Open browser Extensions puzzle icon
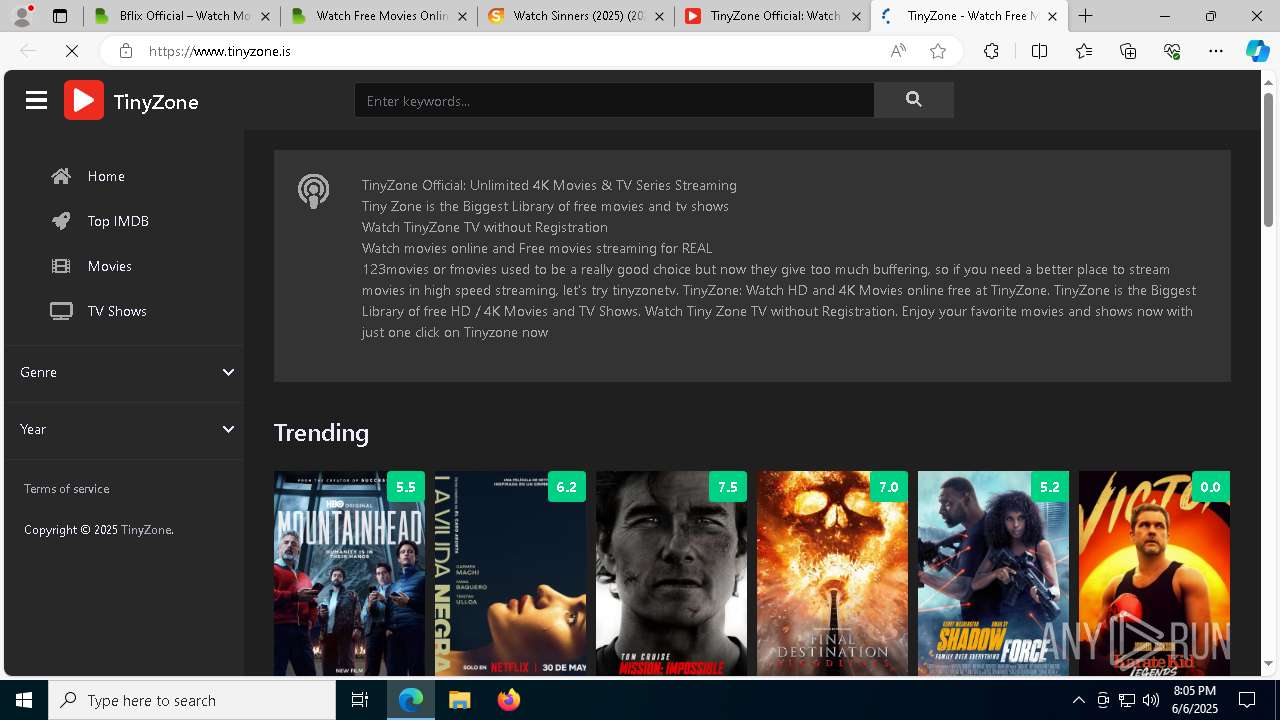 [991, 51]
